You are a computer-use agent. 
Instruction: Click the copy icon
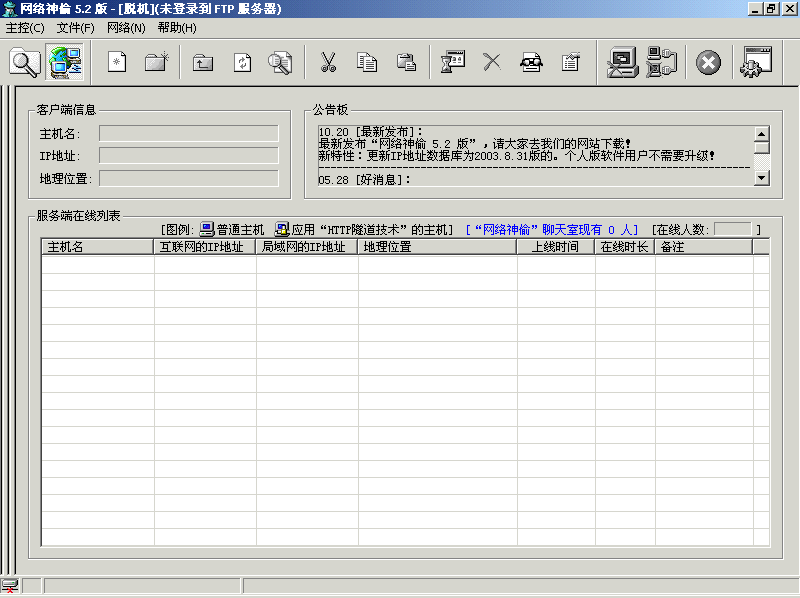tap(367, 61)
